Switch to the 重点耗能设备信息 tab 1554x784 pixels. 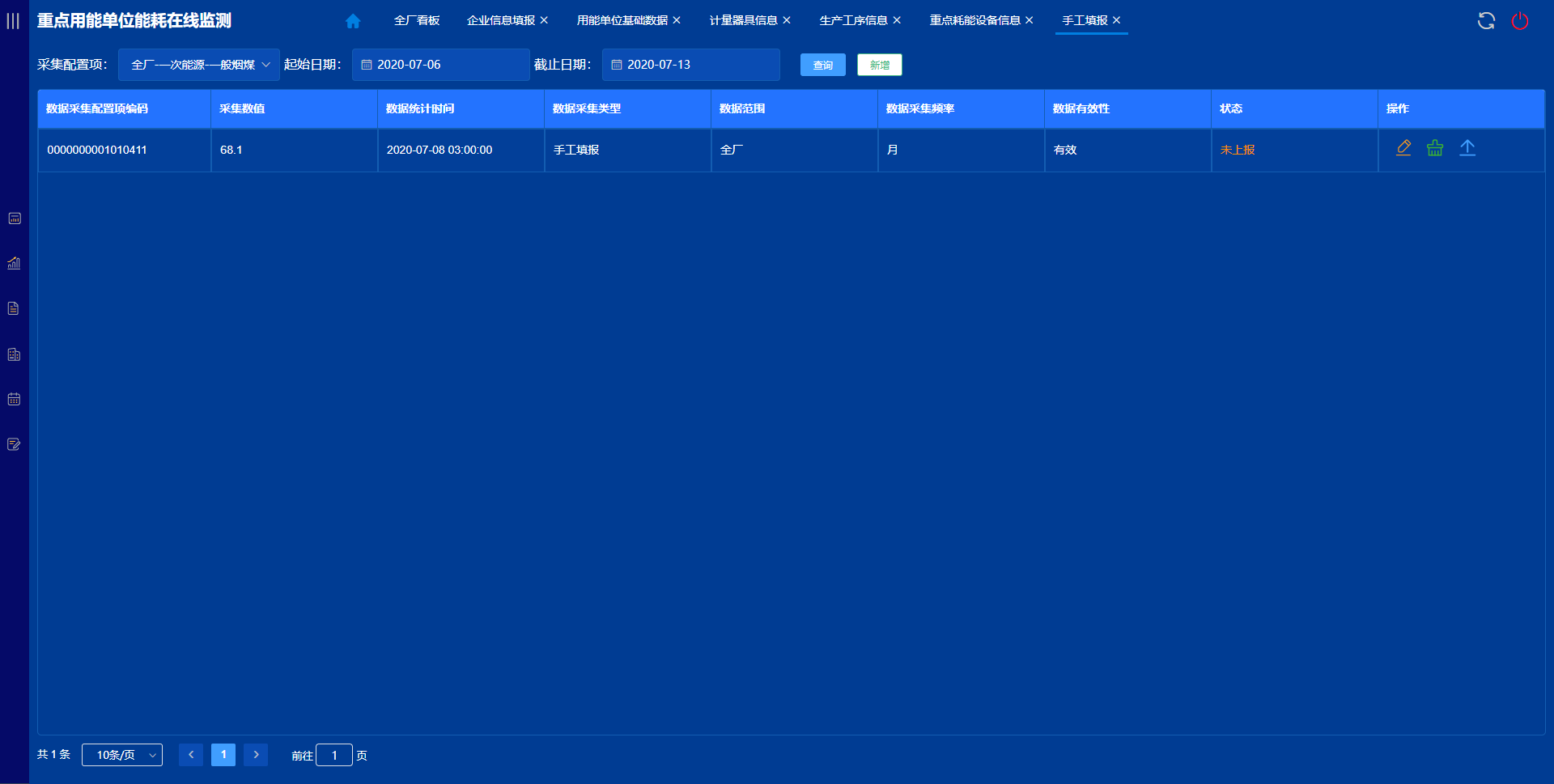975,20
